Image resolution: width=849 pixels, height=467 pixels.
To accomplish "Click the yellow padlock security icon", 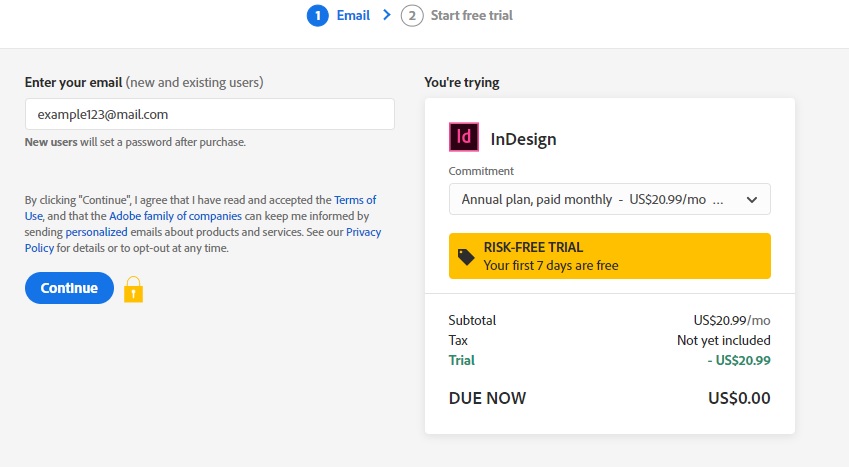I will (133, 289).
